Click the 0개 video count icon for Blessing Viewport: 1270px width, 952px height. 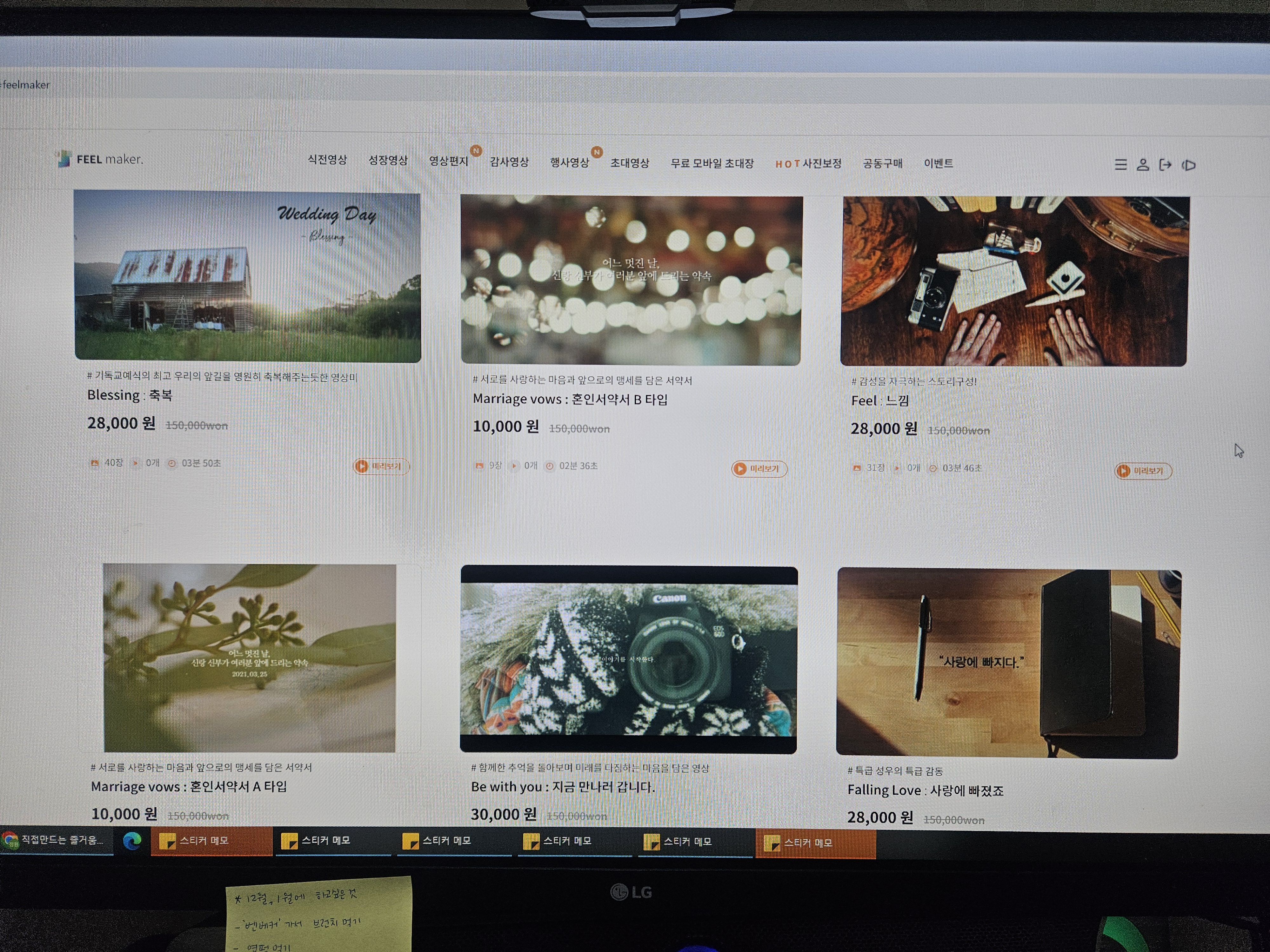pos(136,463)
